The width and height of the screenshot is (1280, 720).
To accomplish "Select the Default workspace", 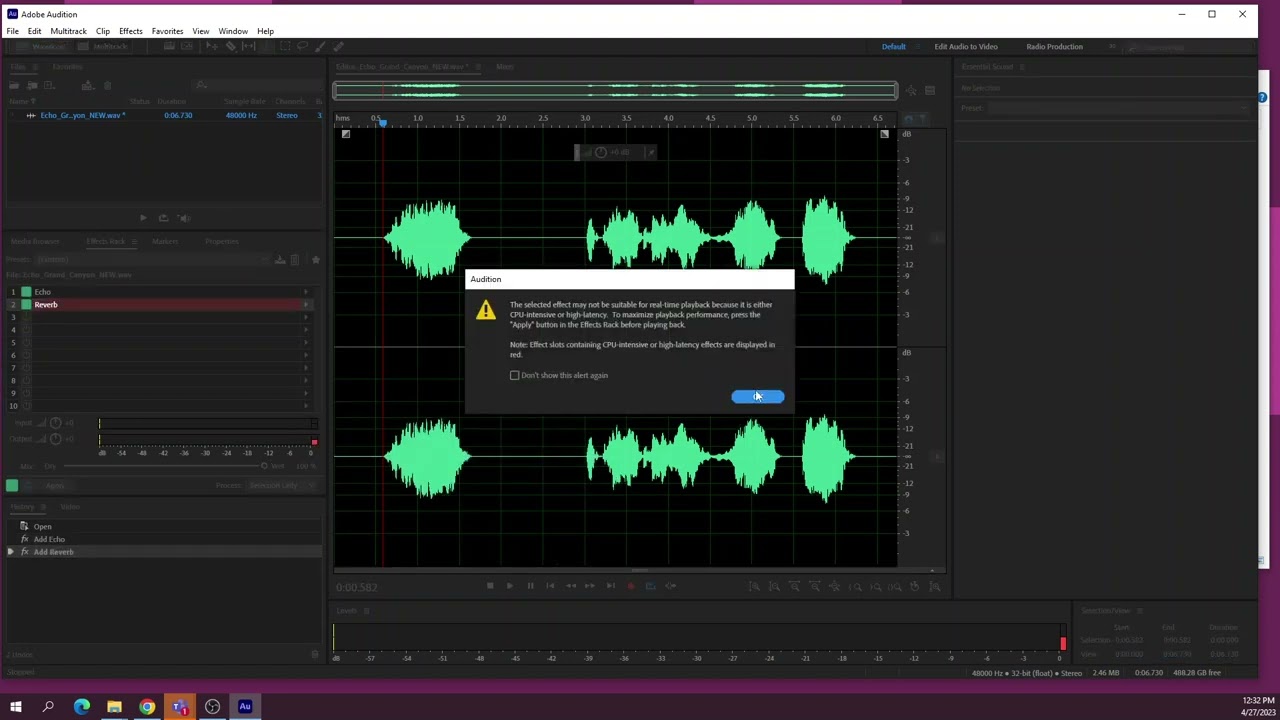I will [893, 47].
